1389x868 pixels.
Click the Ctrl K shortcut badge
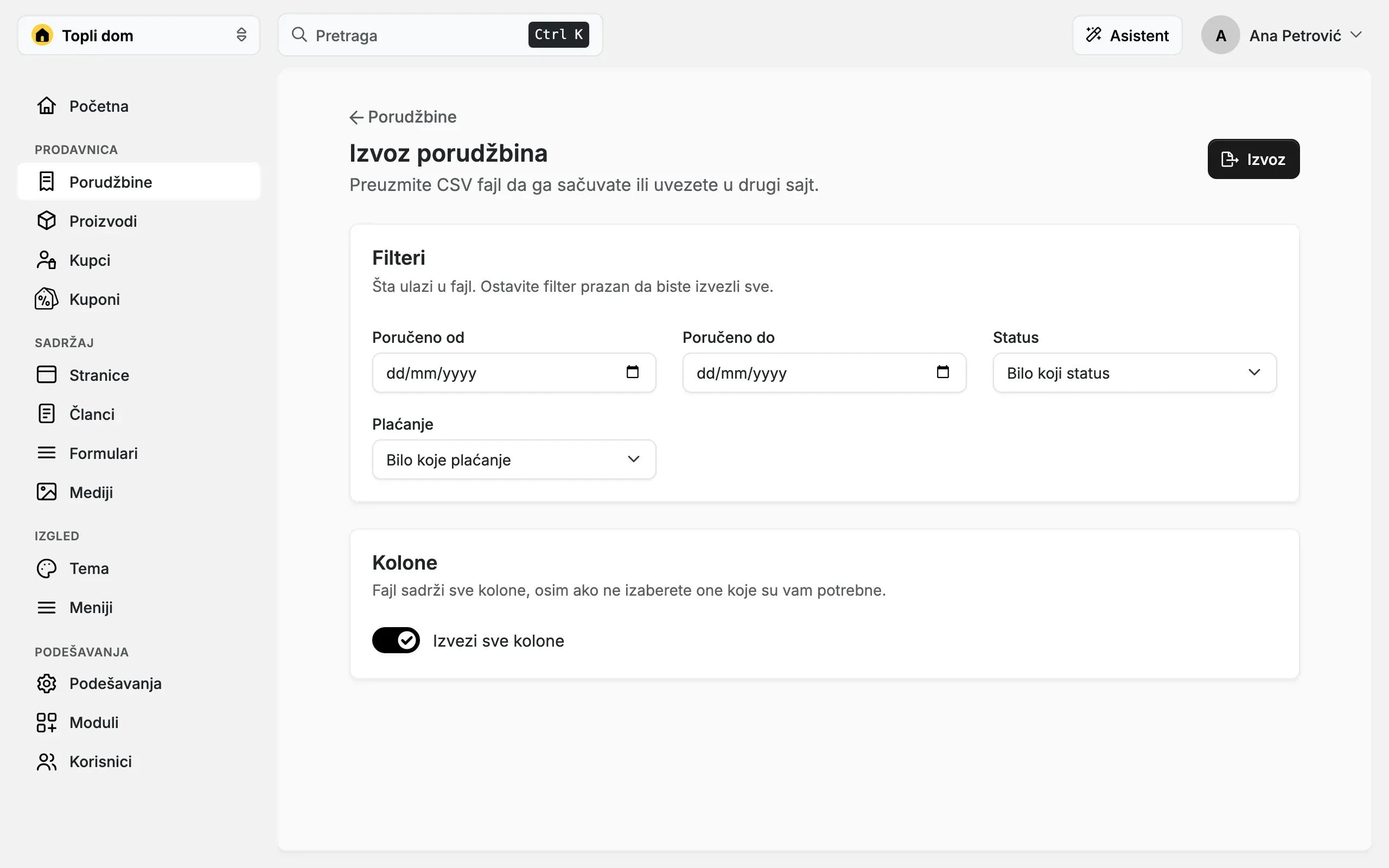(558, 34)
